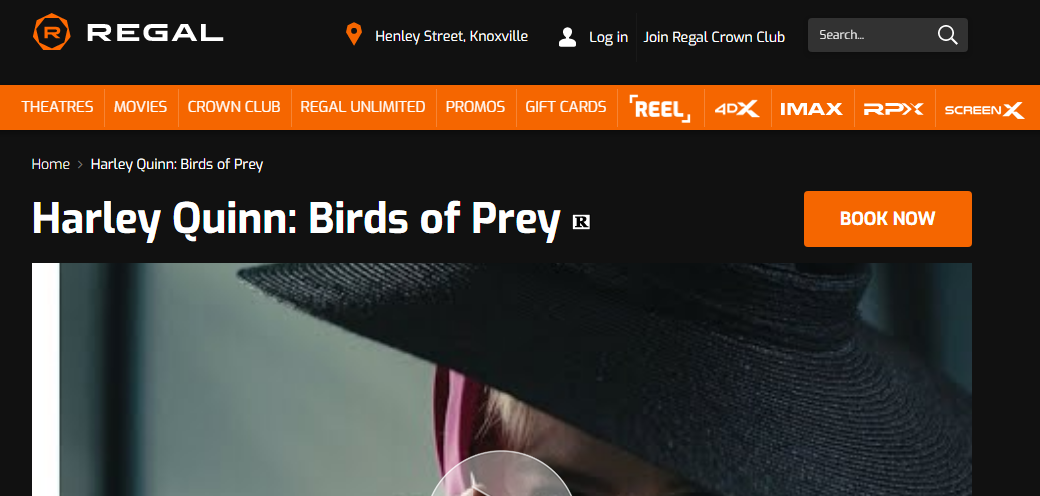Viewport: 1040px width, 496px height.
Task: Follow the Home breadcrumb link
Action: click(50, 164)
